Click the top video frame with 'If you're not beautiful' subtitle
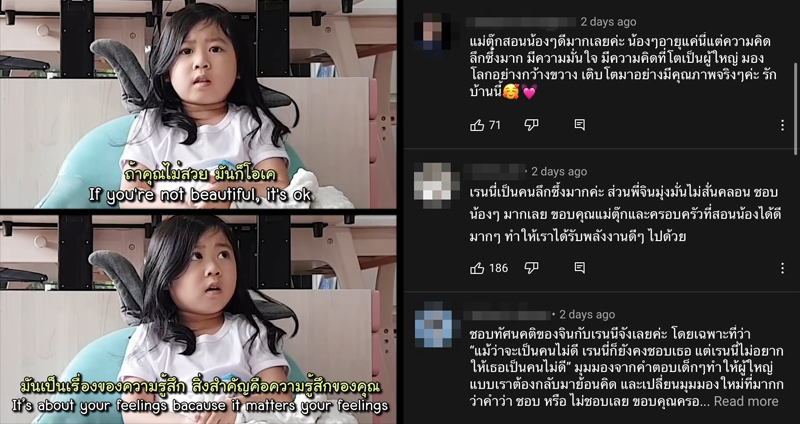Screen dimensions: 800x424 click(198, 104)
